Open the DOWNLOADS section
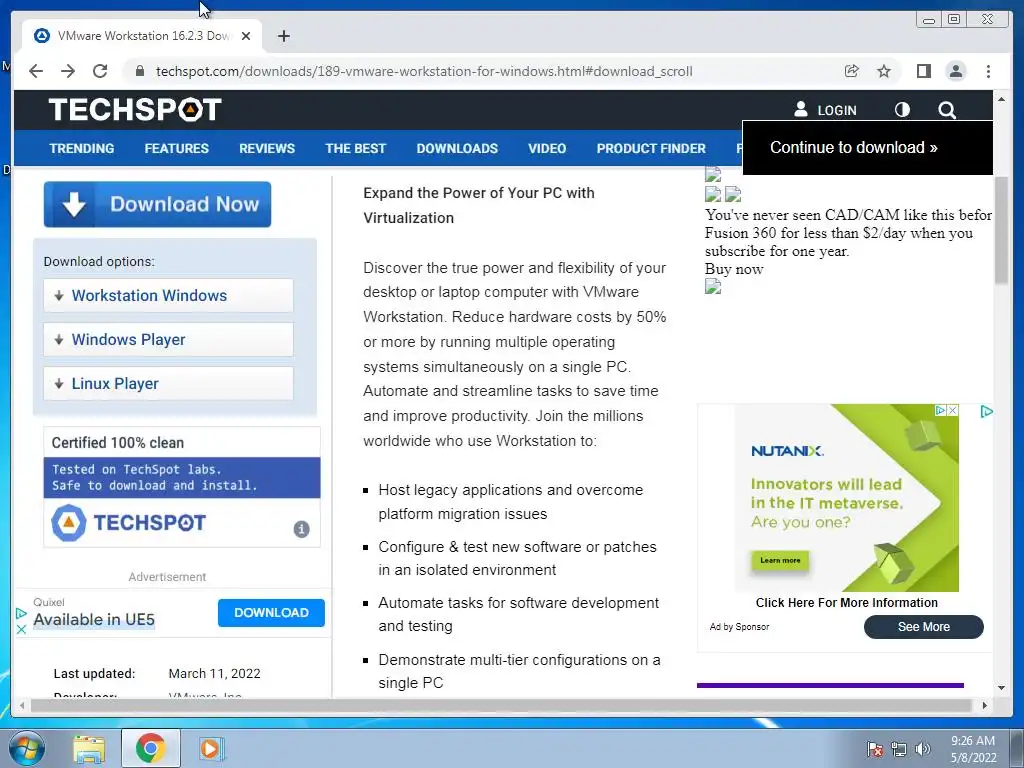This screenshot has height=768, width=1024. (457, 148)
